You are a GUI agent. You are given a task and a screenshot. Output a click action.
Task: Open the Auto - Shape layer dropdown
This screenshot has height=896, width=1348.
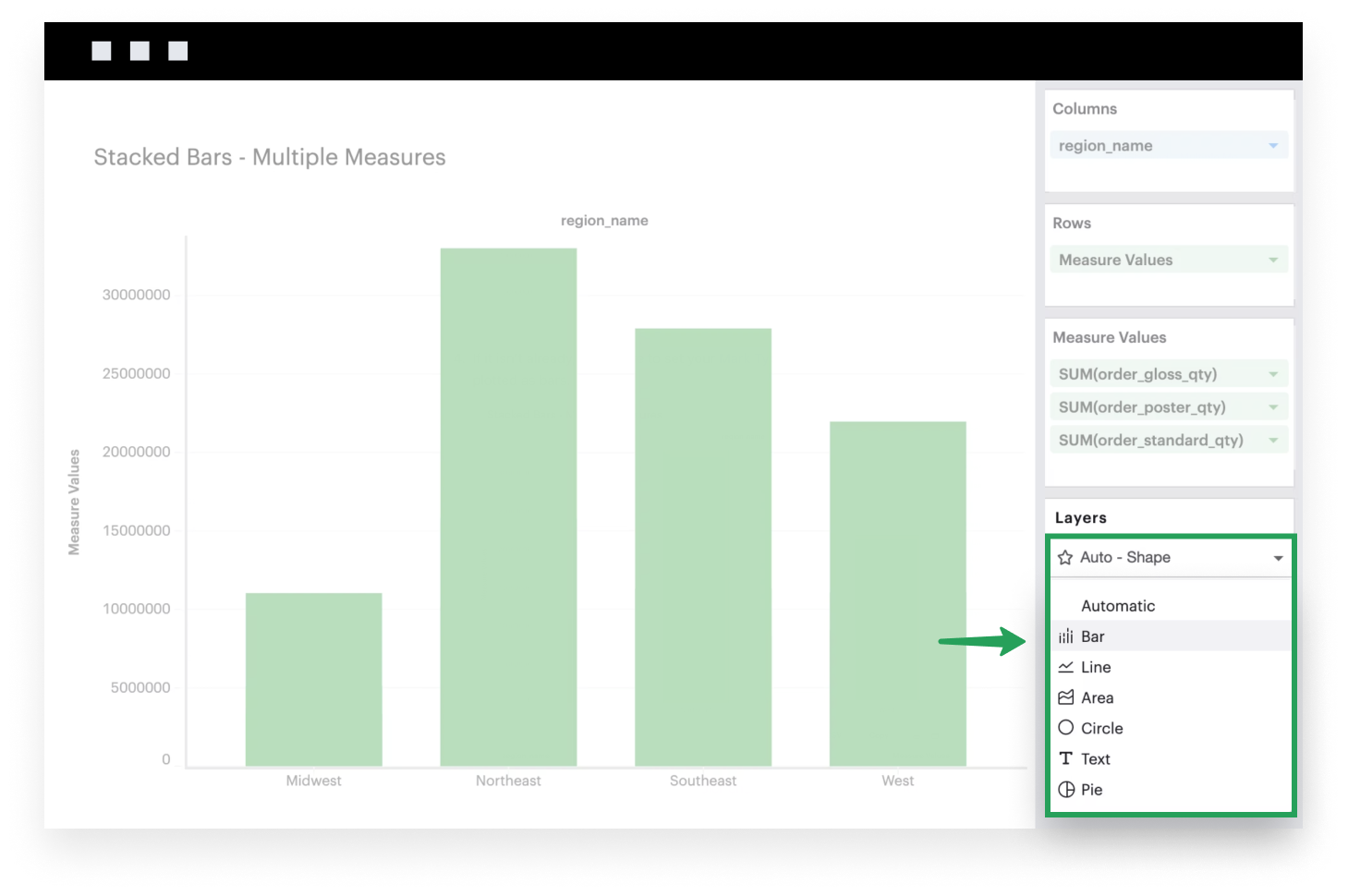pos(1278,558)
